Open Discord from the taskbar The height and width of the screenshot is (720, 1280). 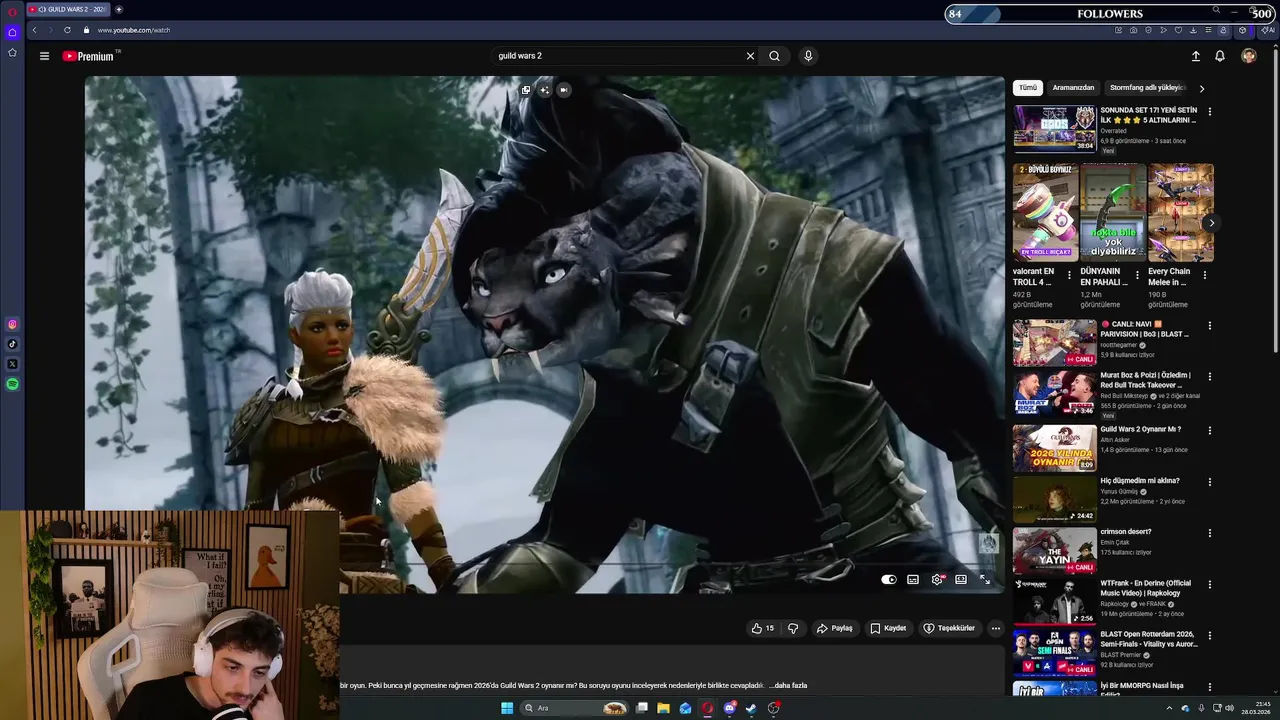[x=729, y=708]
